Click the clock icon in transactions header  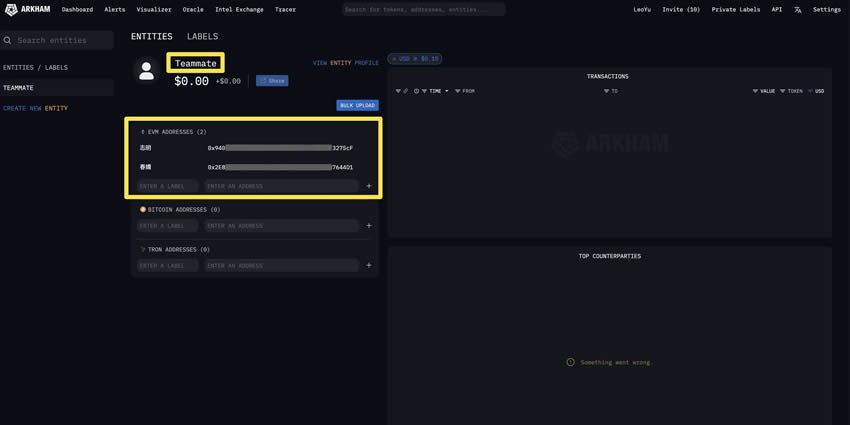pos(416,91)
